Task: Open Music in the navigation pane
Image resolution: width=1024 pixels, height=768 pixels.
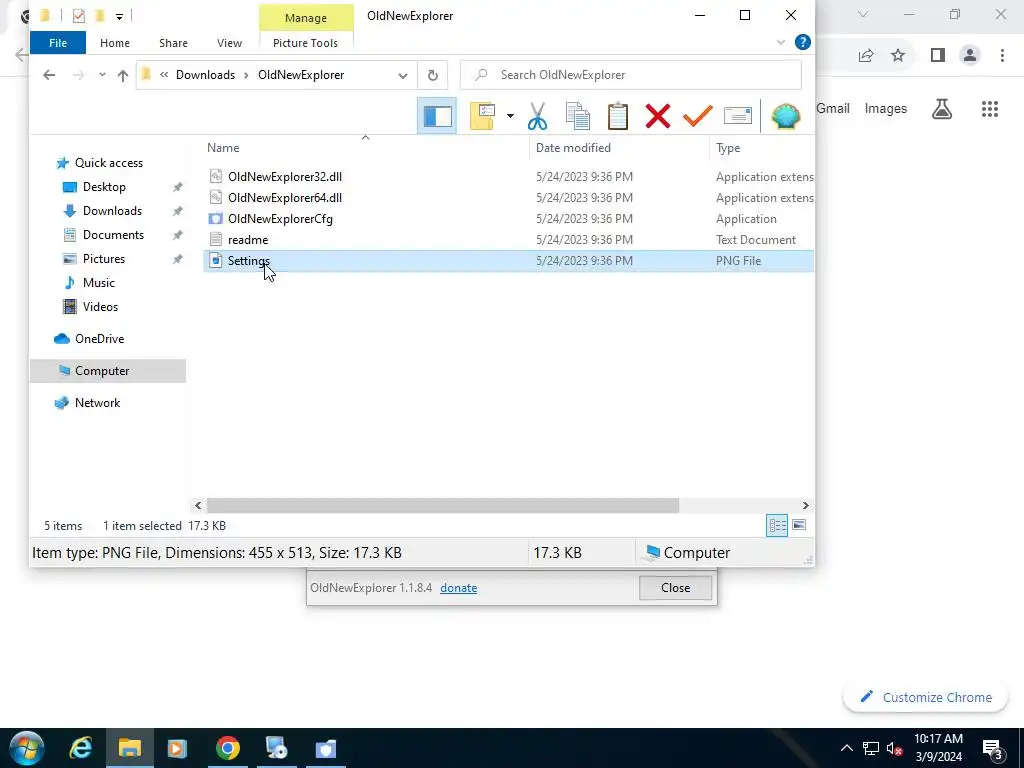Action: [98, 283]
